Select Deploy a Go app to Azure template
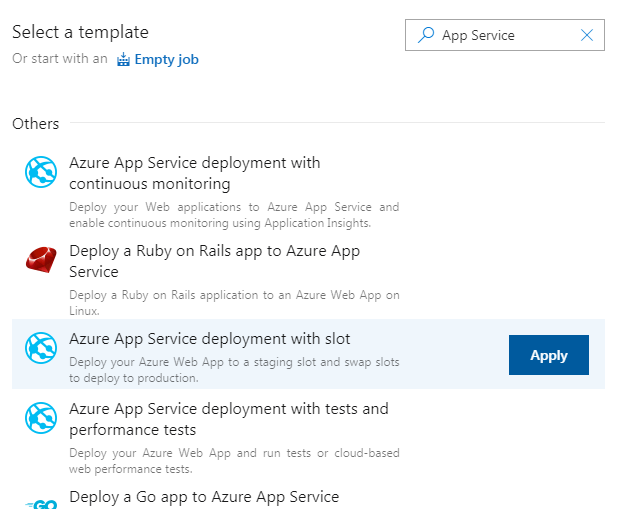Viewport: 633px width, 509px height. click(204, 497)
